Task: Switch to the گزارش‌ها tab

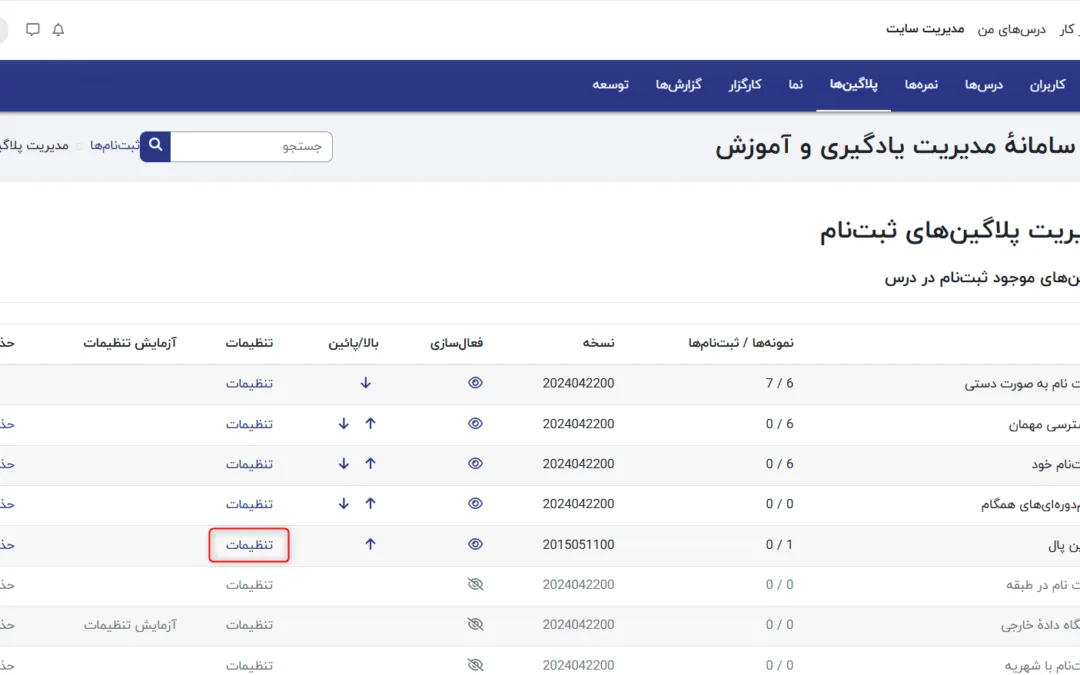Action: coord(678,85)
